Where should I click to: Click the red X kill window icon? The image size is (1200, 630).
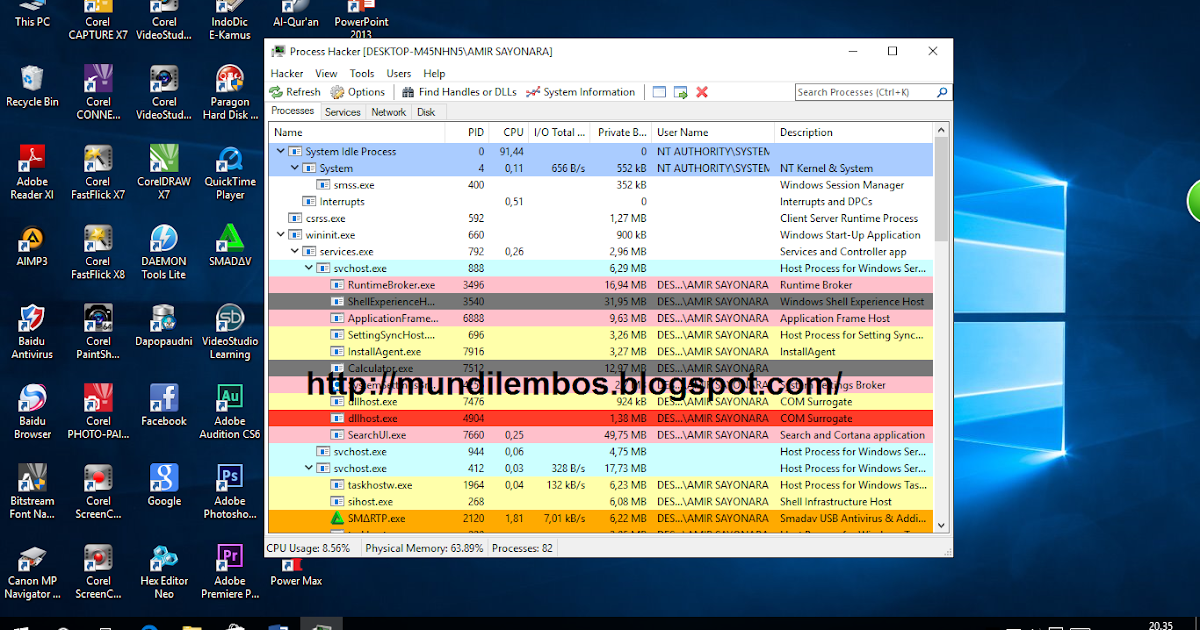tap(702, 92)
